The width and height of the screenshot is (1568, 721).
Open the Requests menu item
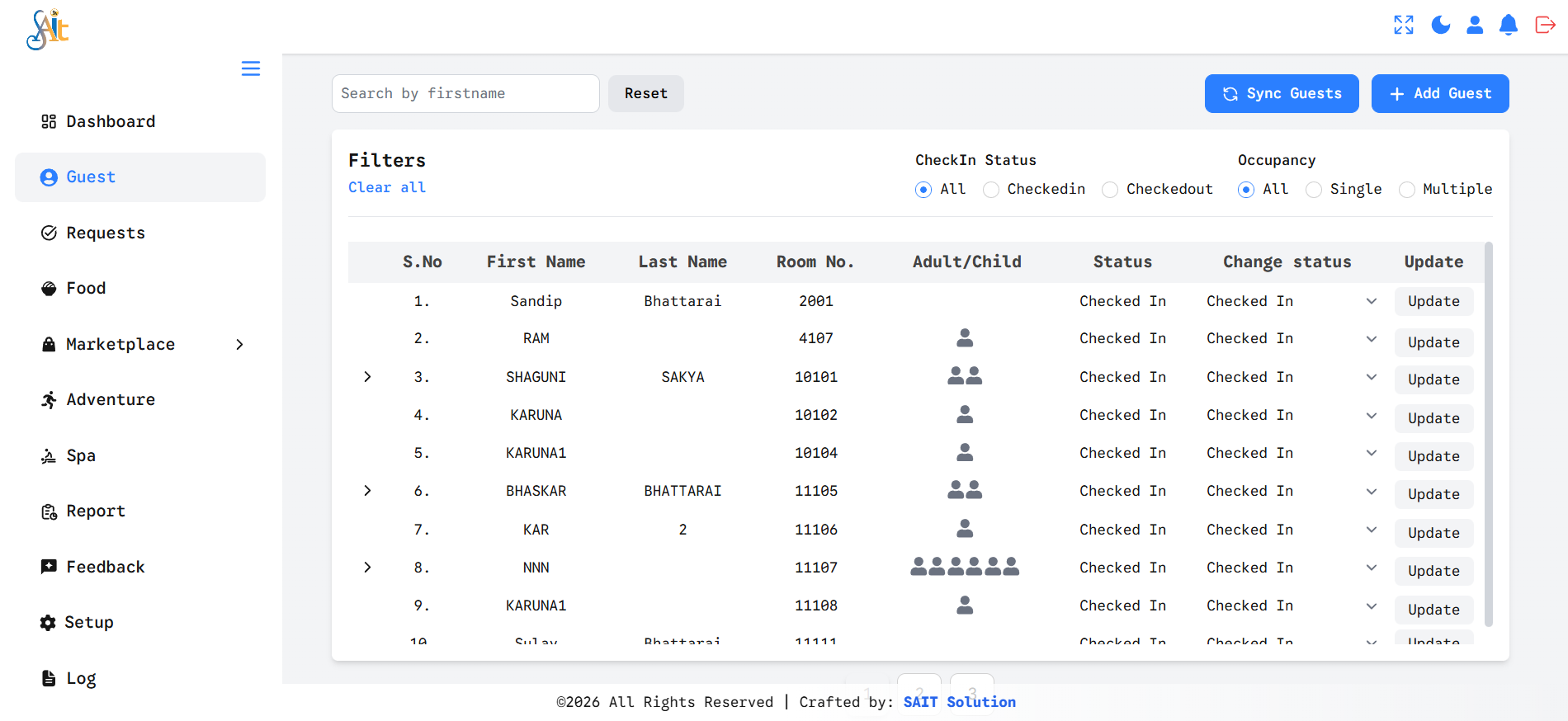(x=140, y=233)
